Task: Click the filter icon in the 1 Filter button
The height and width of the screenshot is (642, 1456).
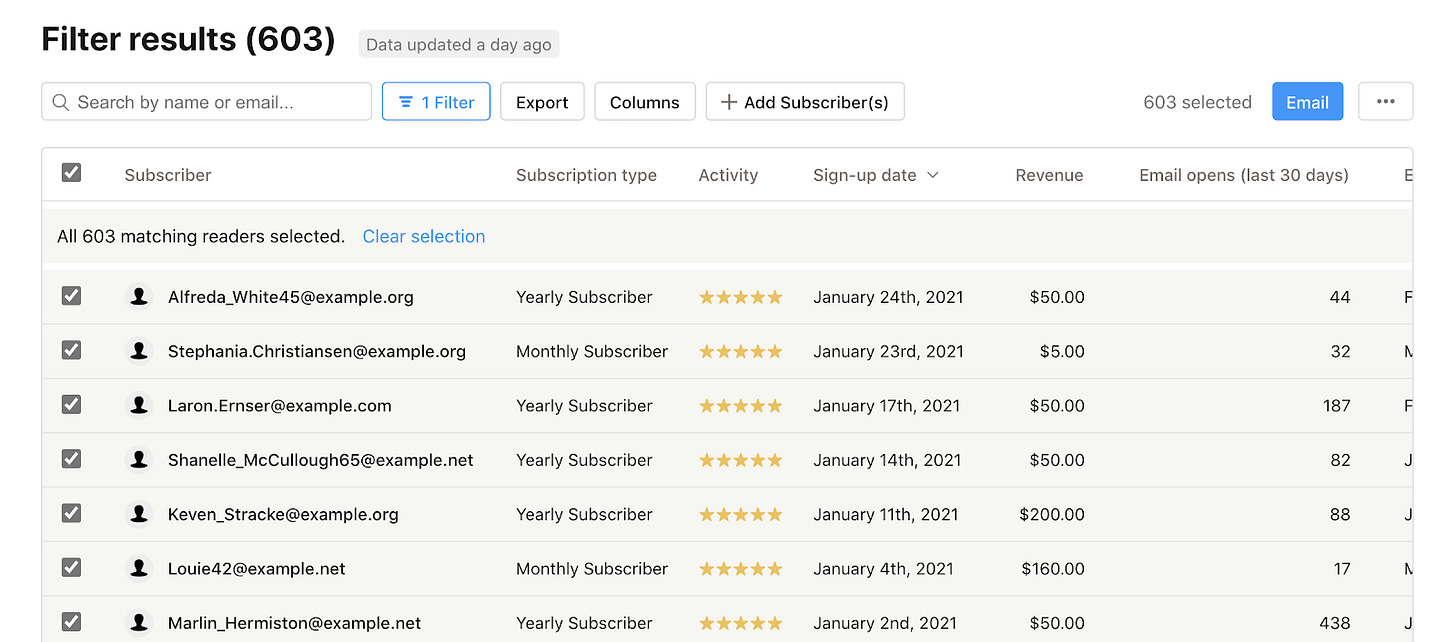Action: [405, 101]
